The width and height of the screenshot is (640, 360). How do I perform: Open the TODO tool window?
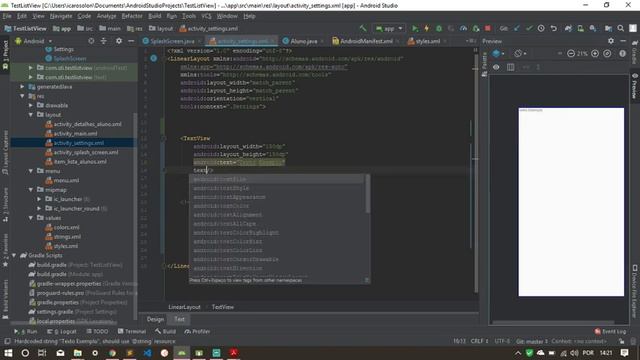(97, 331)
